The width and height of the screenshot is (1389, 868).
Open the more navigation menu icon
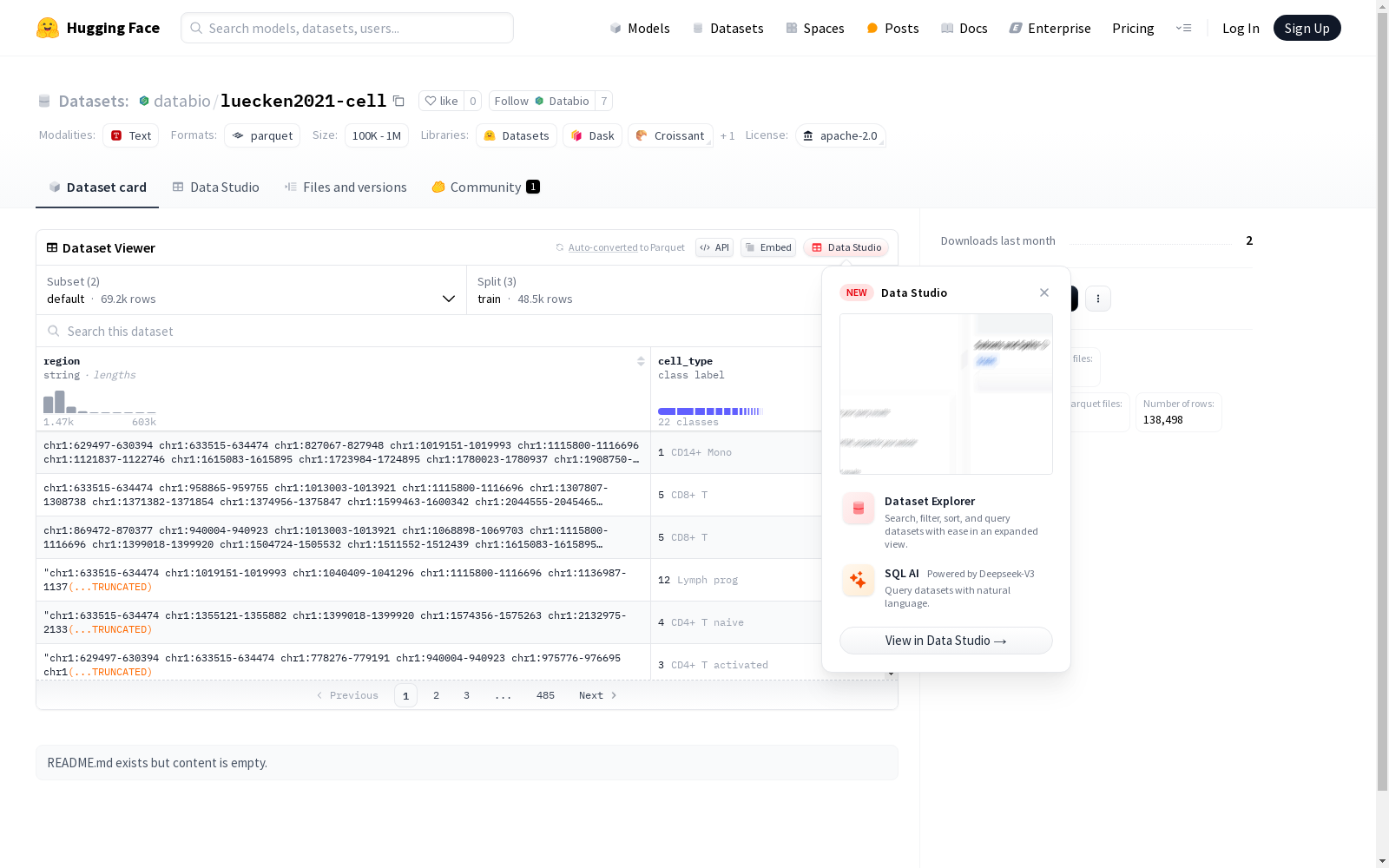pyautogui.click(x=1183, y=28)
